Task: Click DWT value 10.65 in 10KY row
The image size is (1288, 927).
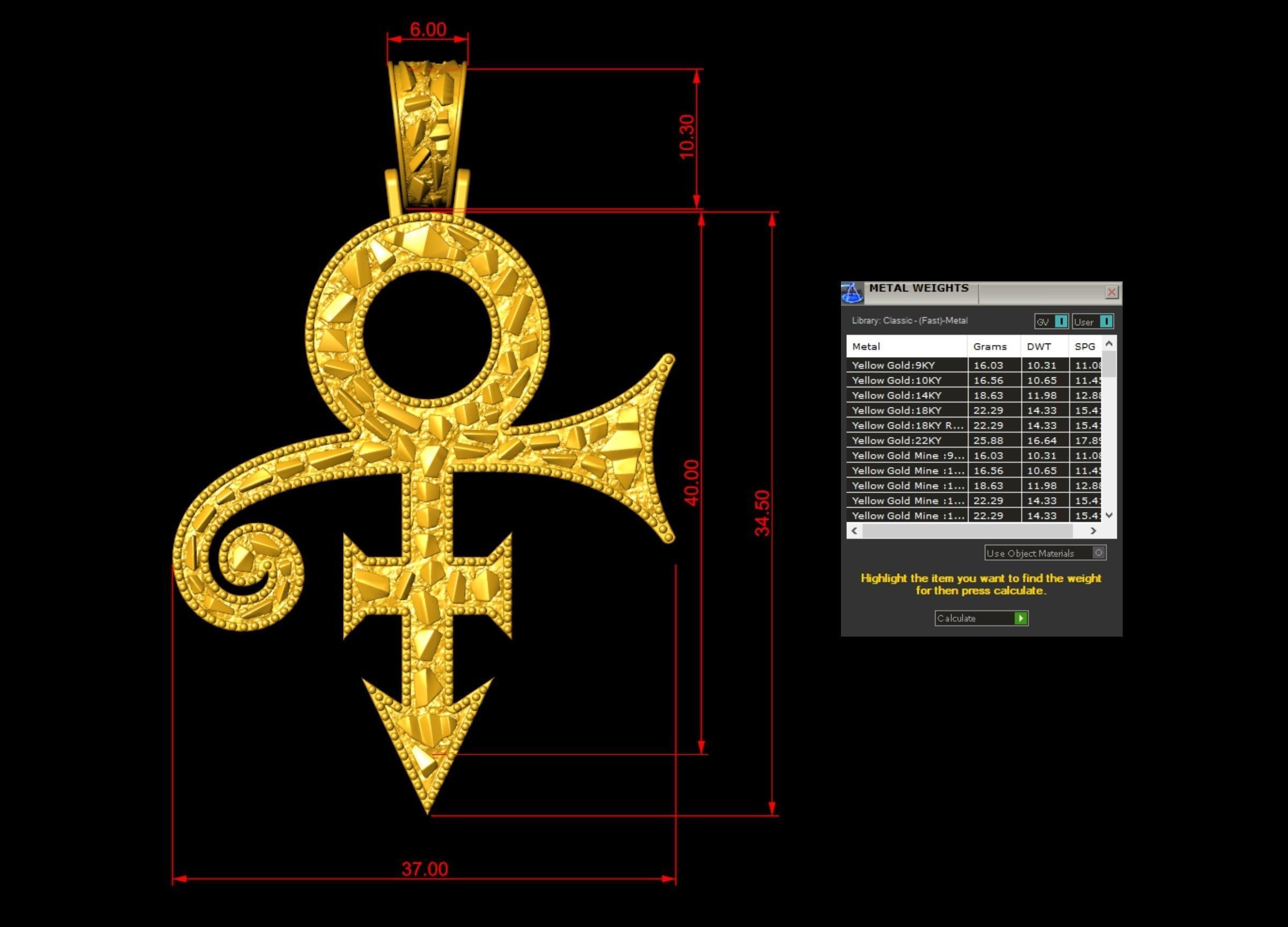Action: 1042,380
